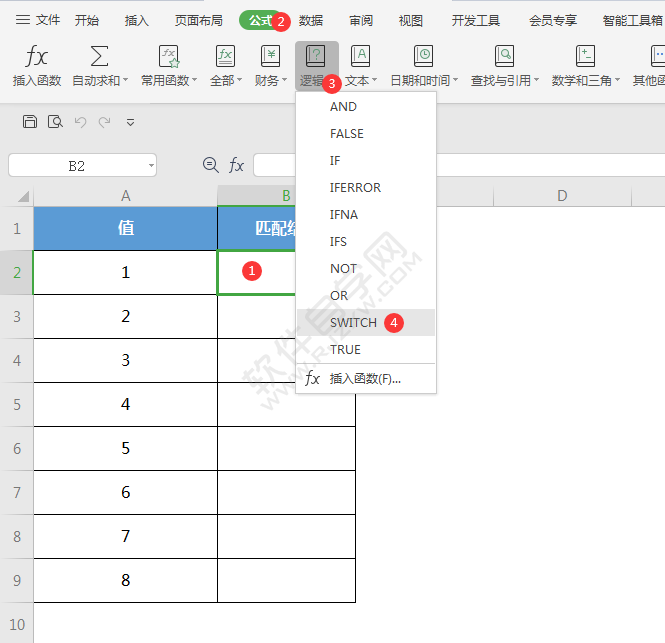The image size is (665, 643).
Task: Choose OR from the logic menu
Action: [x=366, y=296]
